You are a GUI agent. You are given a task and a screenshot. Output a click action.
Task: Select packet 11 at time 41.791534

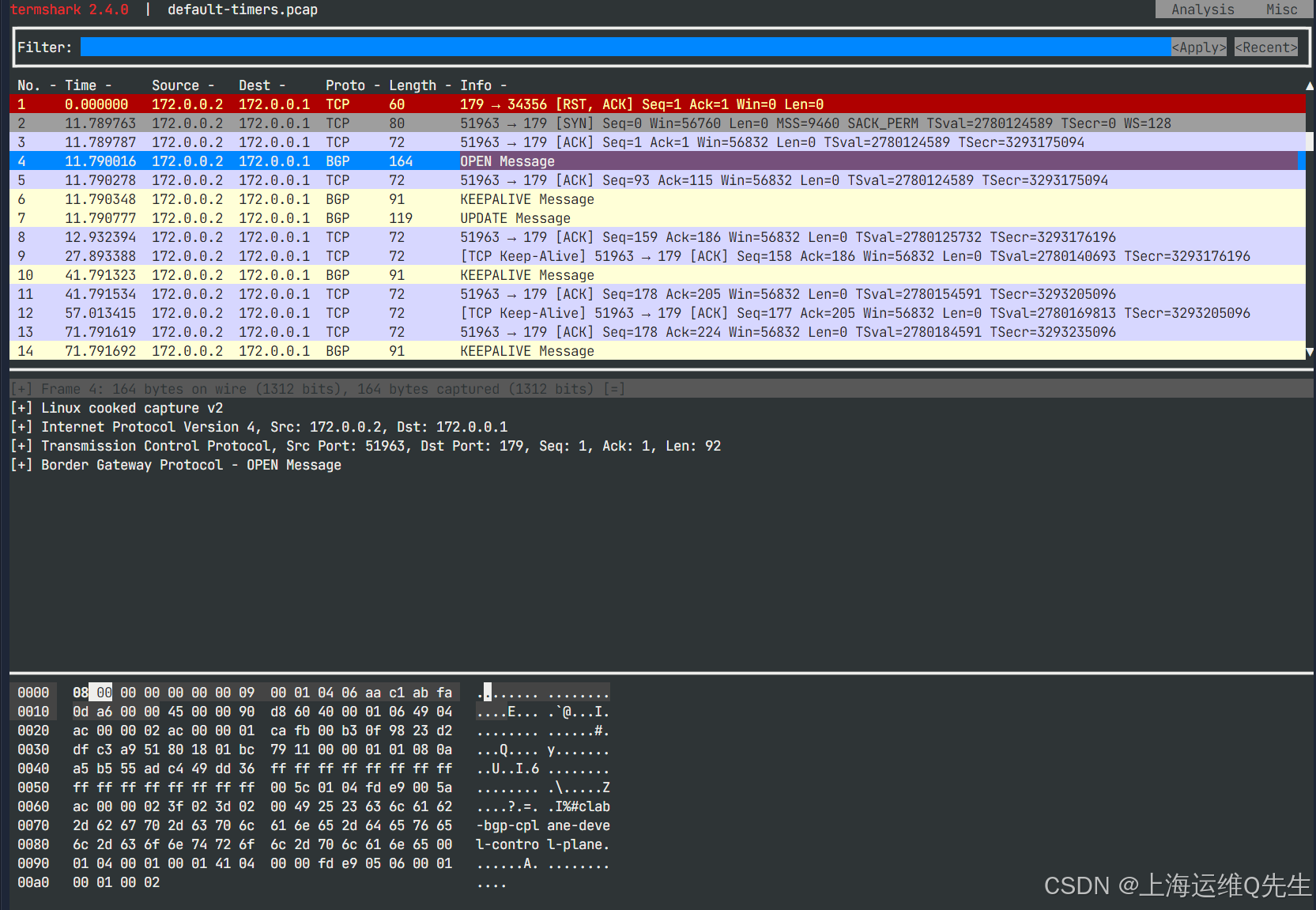click(658, 294)
